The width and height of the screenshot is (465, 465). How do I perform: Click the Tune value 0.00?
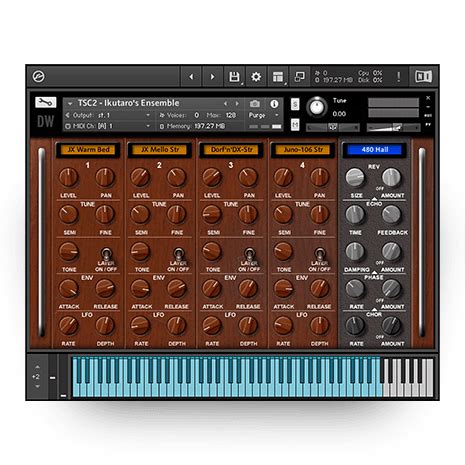pos(339,114)
